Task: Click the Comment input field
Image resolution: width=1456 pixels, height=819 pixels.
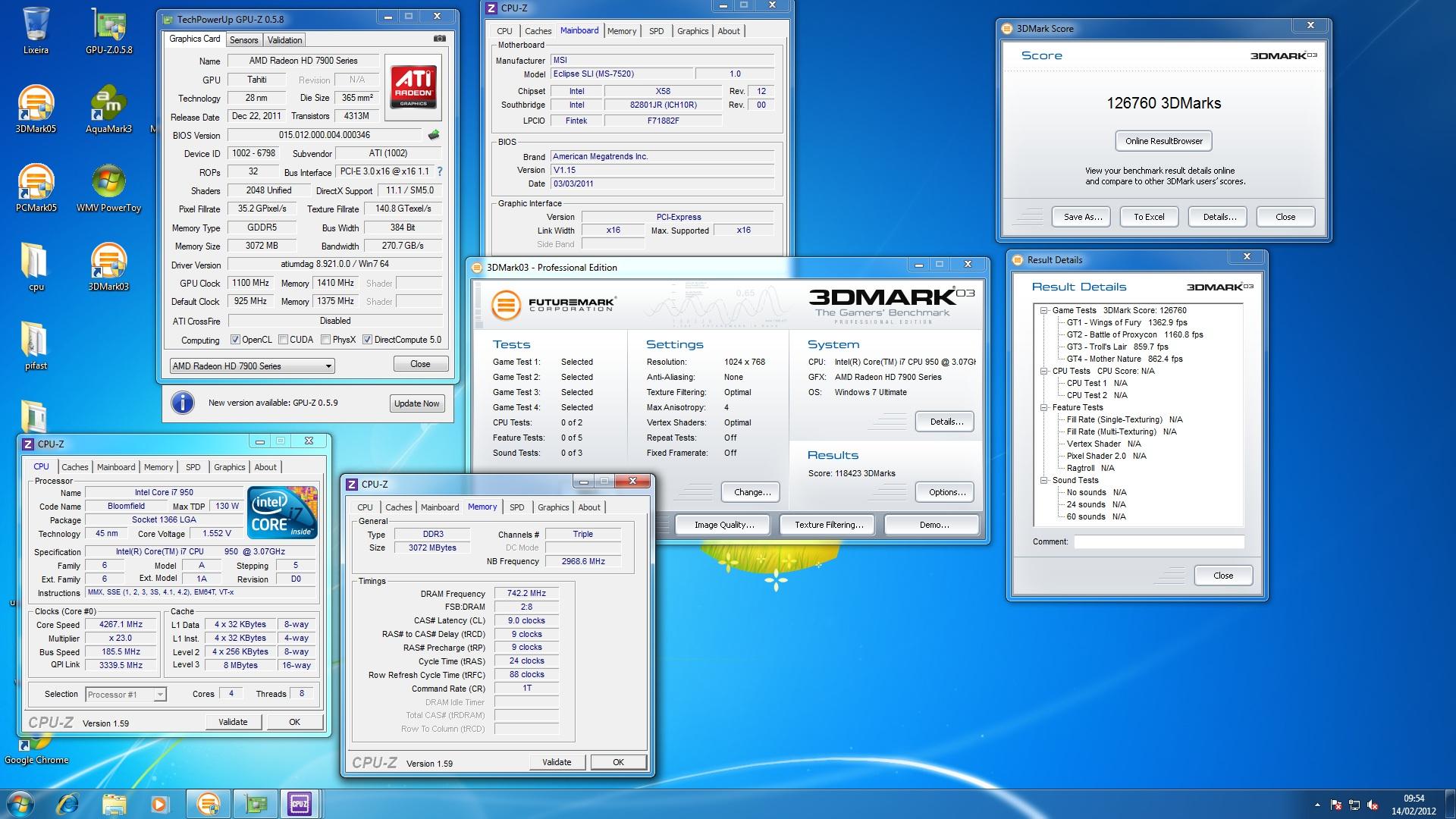Action: click(1159, 541)
